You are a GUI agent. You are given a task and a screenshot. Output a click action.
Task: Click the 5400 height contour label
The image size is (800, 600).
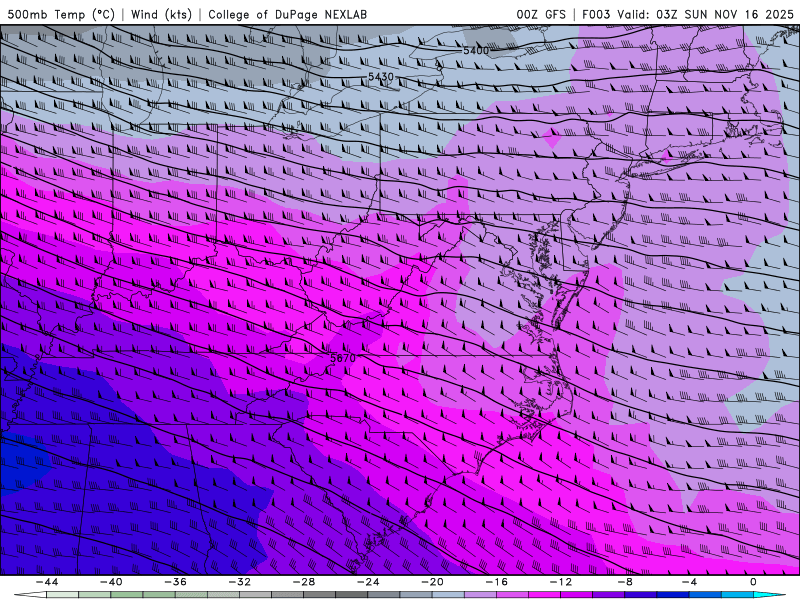476,51
